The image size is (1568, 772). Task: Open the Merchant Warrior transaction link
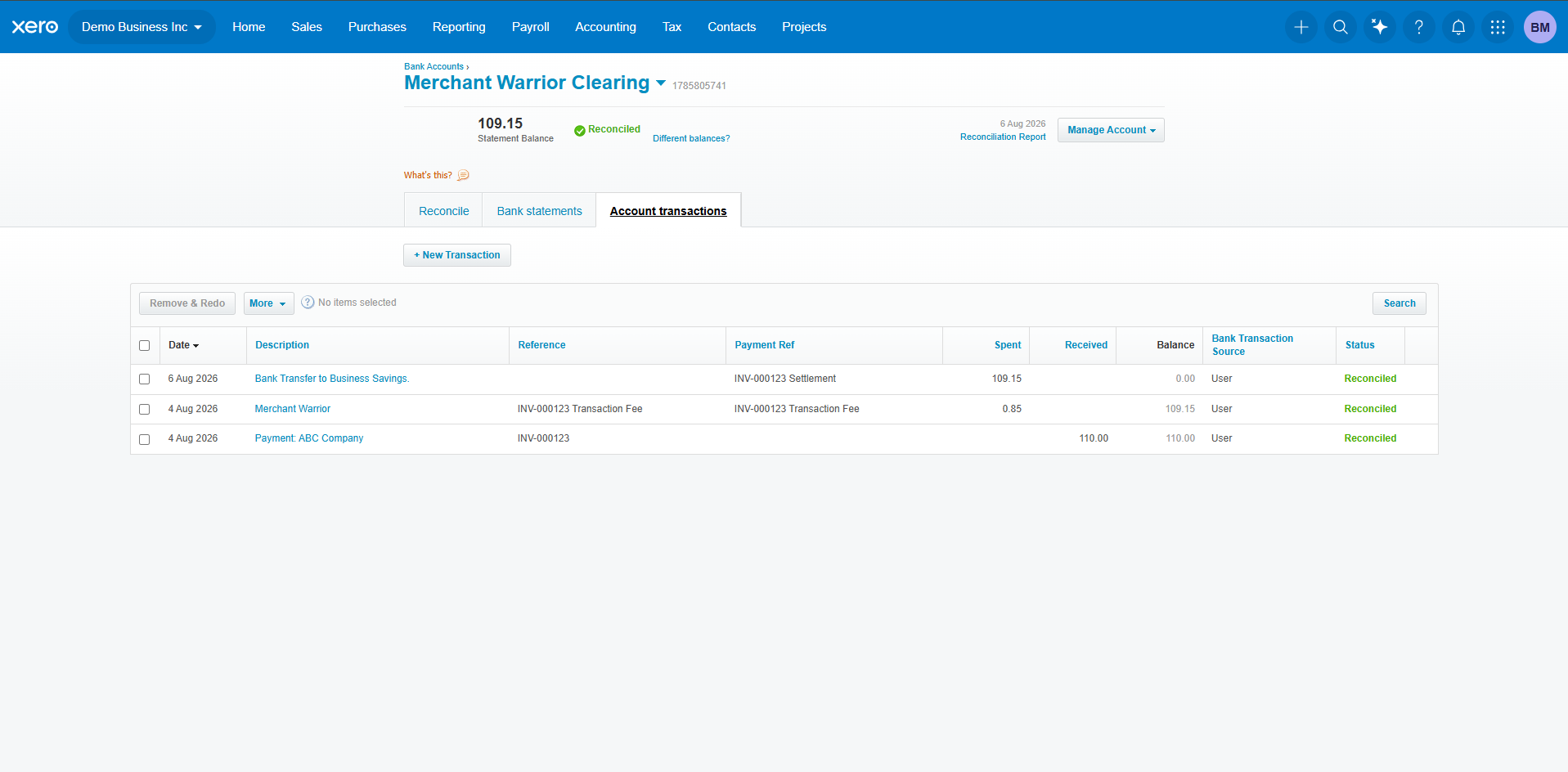tap(293, 409)
